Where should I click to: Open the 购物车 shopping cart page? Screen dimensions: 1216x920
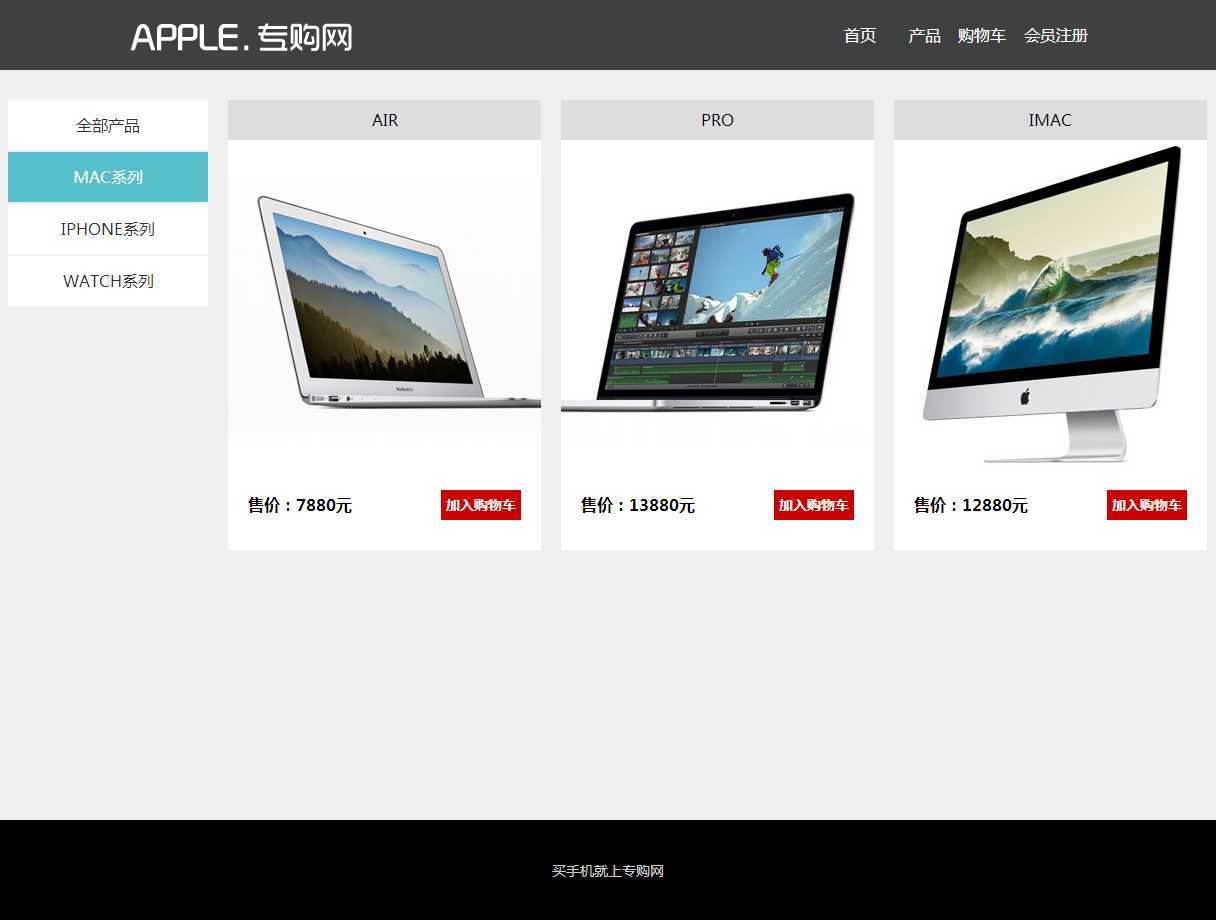tap(981, 36)
